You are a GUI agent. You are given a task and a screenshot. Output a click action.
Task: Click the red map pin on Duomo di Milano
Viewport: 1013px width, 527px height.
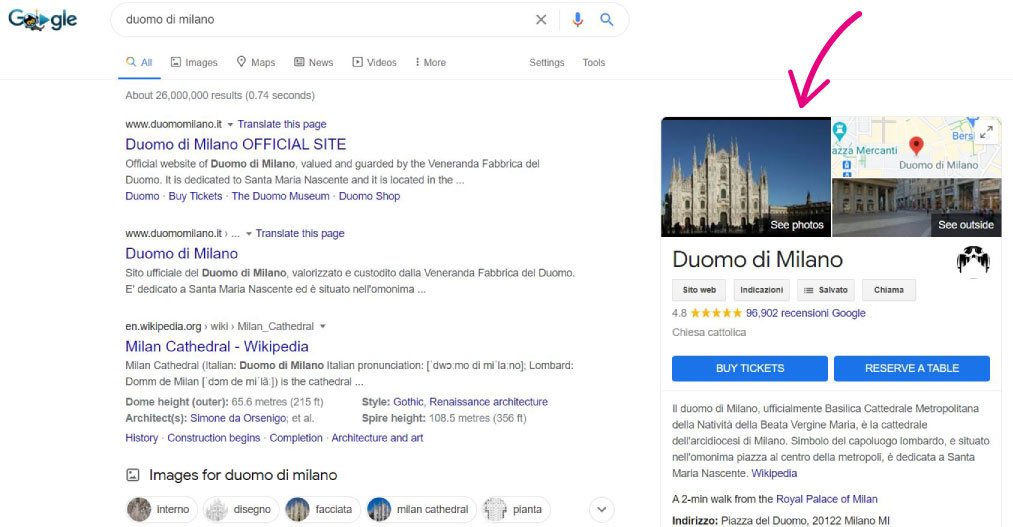point(915,146)
